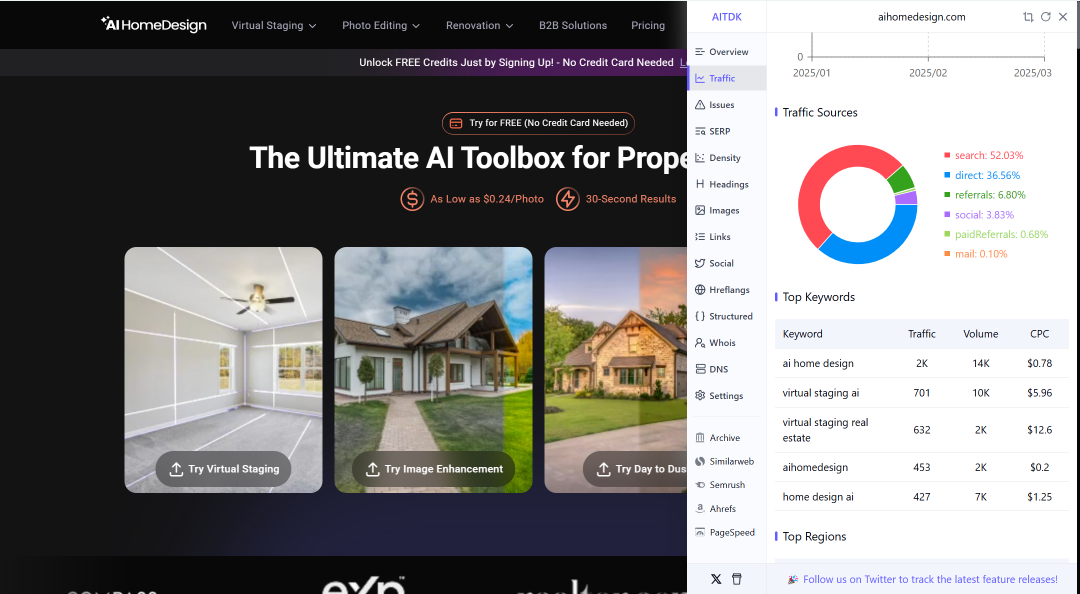This screenshot has height=594, width=1080.
Task: Toggle the search legend entry (red)
Action: pyautogui.click(x=984, y=156)
